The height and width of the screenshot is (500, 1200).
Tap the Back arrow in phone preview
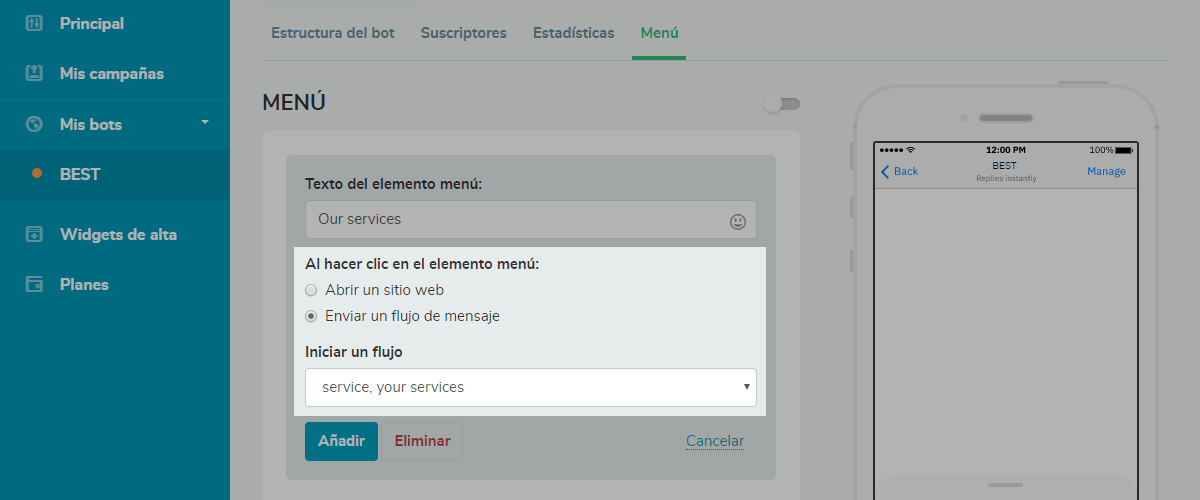pos(885,171)
